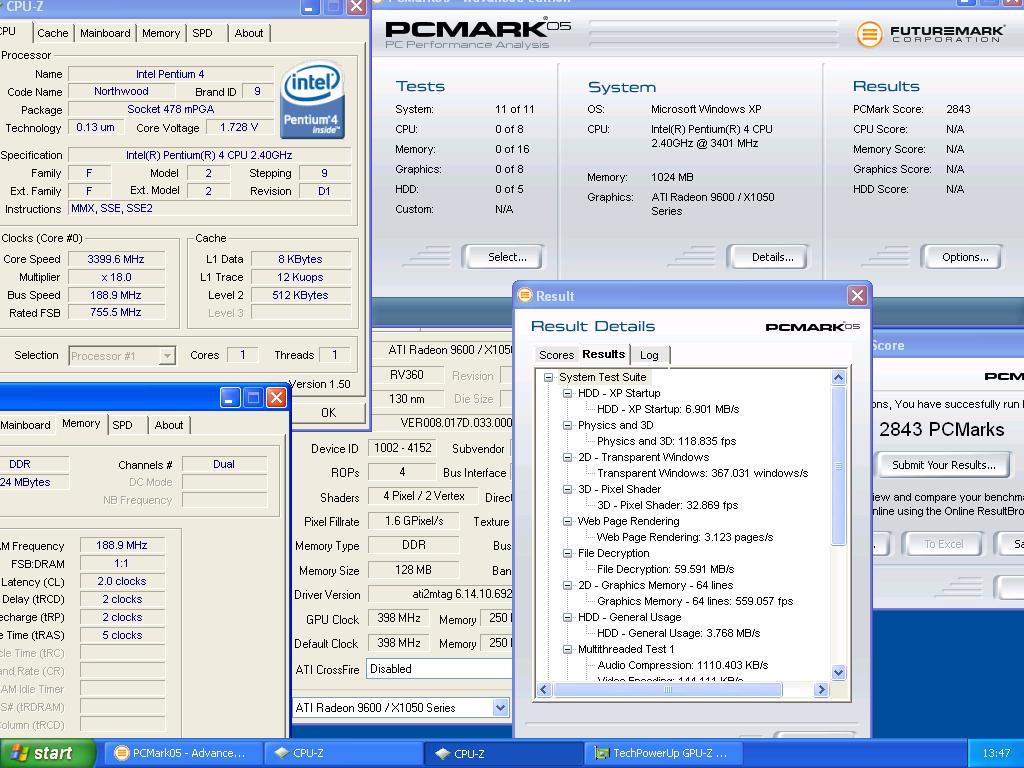Close the Result dialog

[857, 296]
